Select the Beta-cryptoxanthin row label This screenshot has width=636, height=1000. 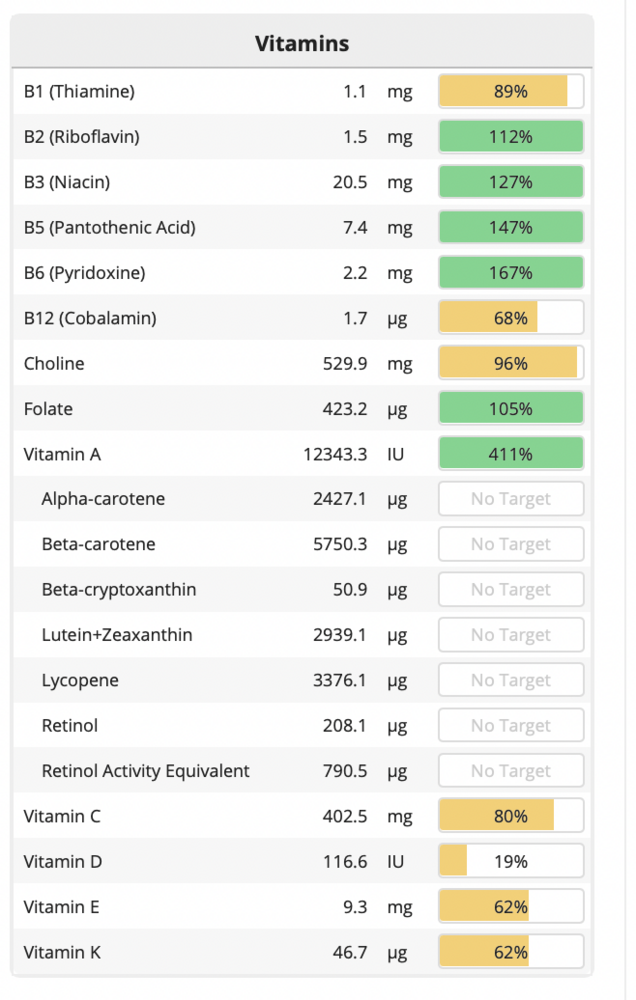(x=119, y=590)
